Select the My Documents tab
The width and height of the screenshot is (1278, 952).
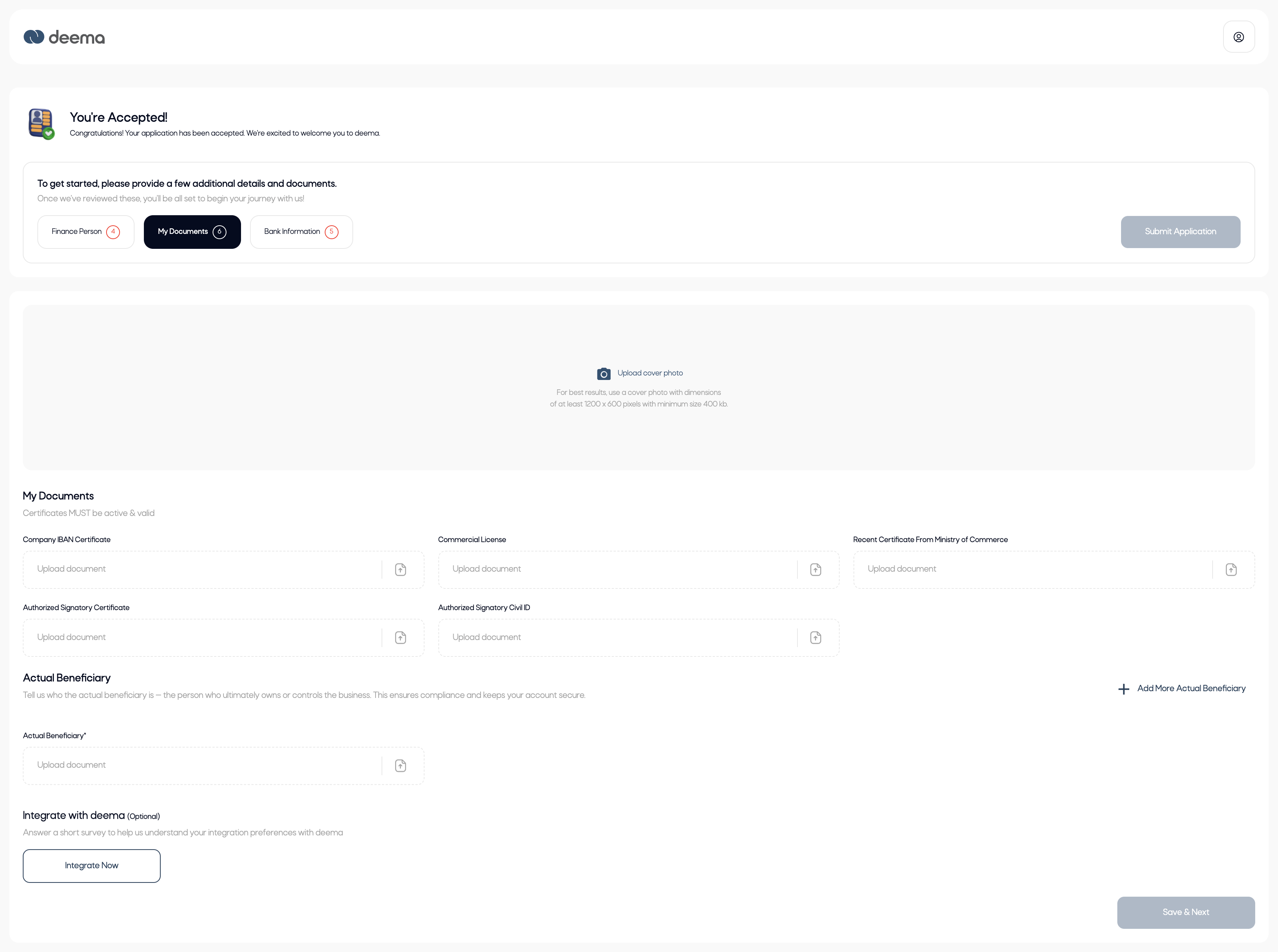(192, 232)
